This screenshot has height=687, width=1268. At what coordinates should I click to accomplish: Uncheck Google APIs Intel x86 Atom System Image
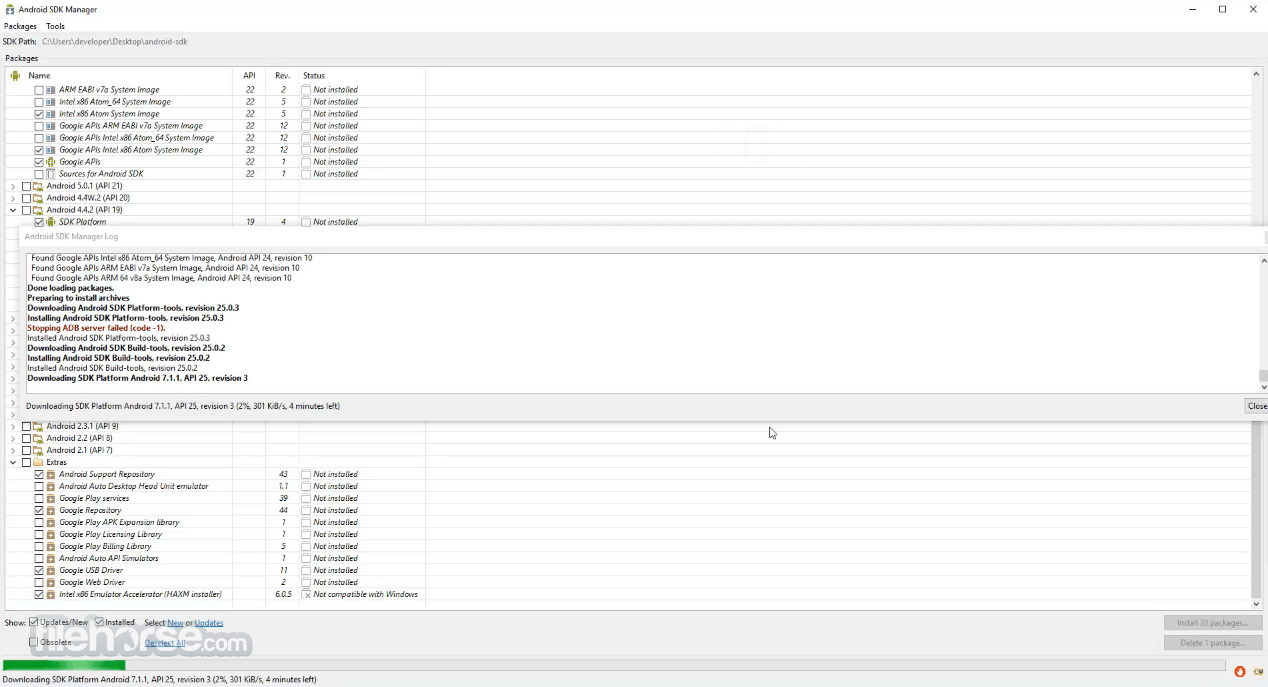coord(39,150)
